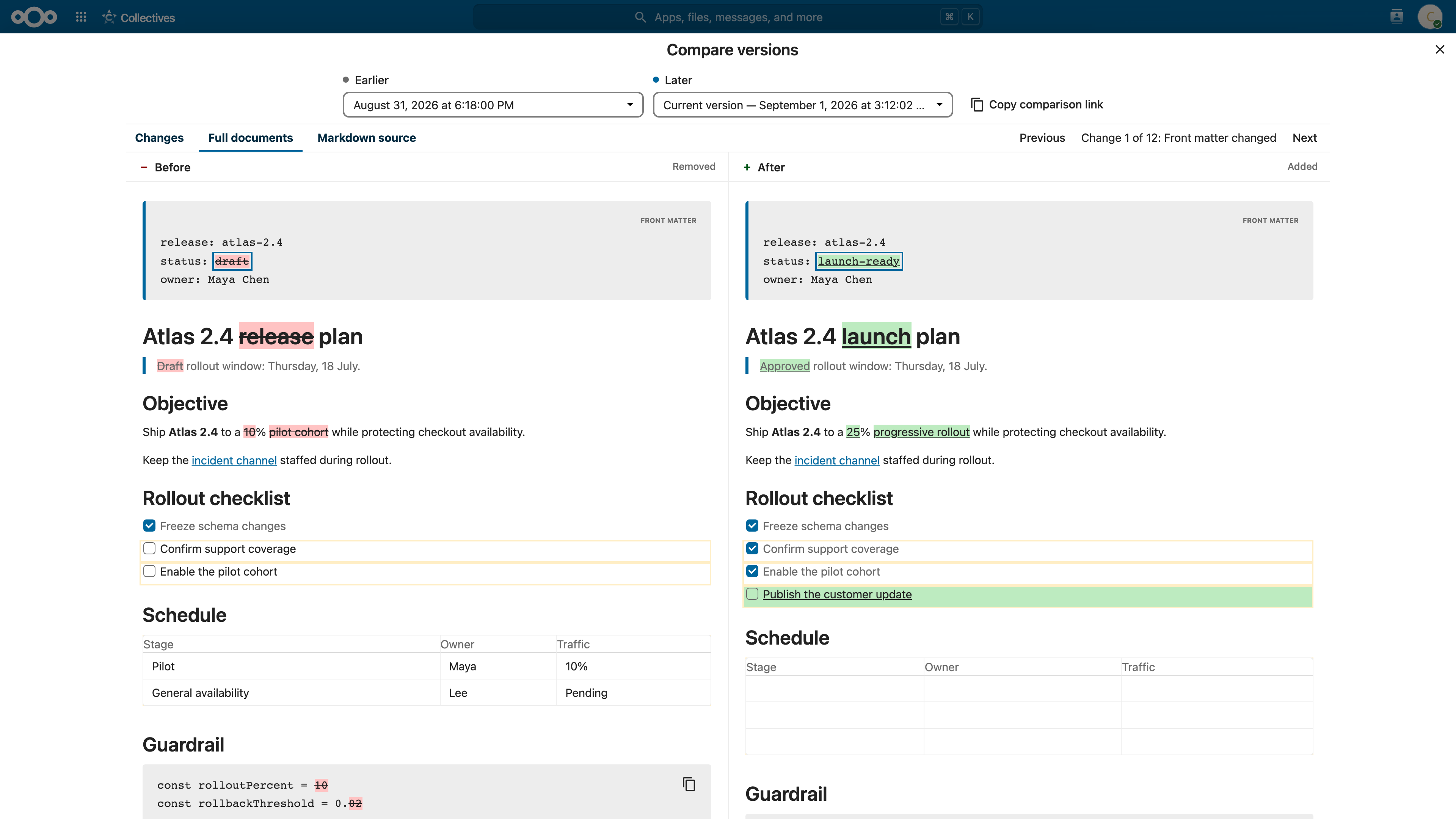Click the 'Maya' owner table cell

point(497,667)
